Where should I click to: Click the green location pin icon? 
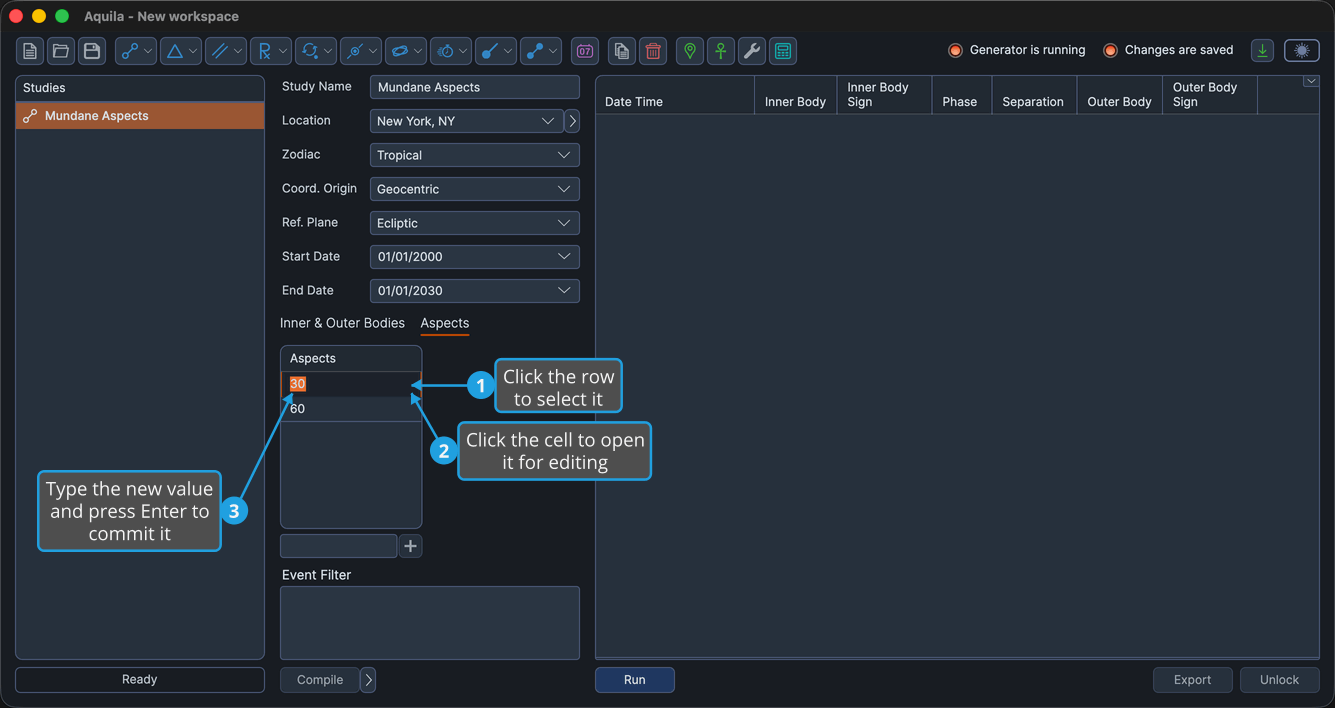[690, 51]
